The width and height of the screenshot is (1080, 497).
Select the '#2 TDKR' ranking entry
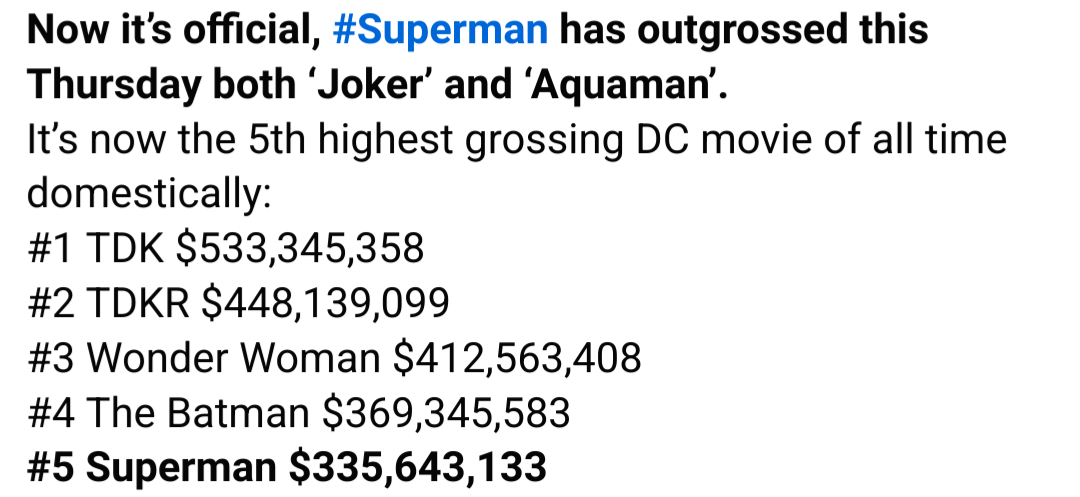click(108, 303)
